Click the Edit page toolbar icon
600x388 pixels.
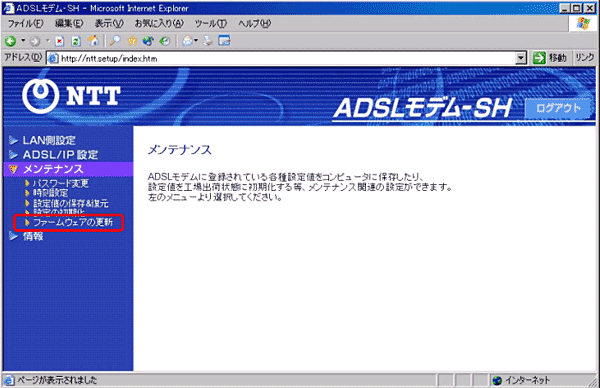point(224,41)
